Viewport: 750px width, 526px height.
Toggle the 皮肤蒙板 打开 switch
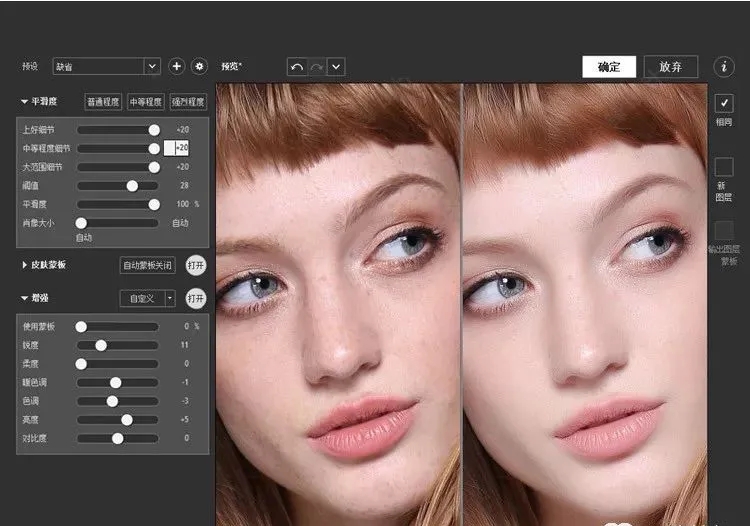coord(196,265)
